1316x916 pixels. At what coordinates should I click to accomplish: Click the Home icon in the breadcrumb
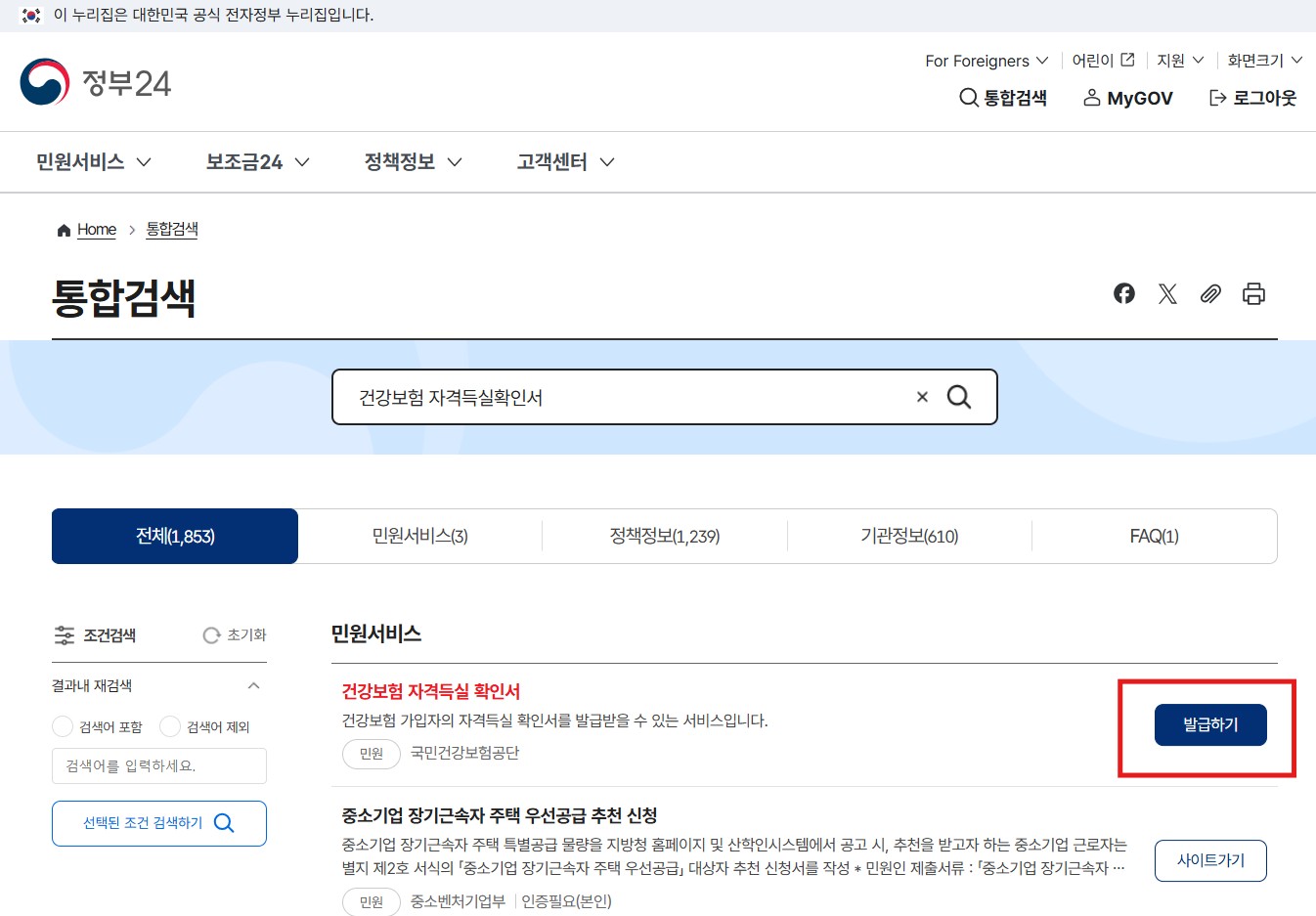[x=63, y=229]
